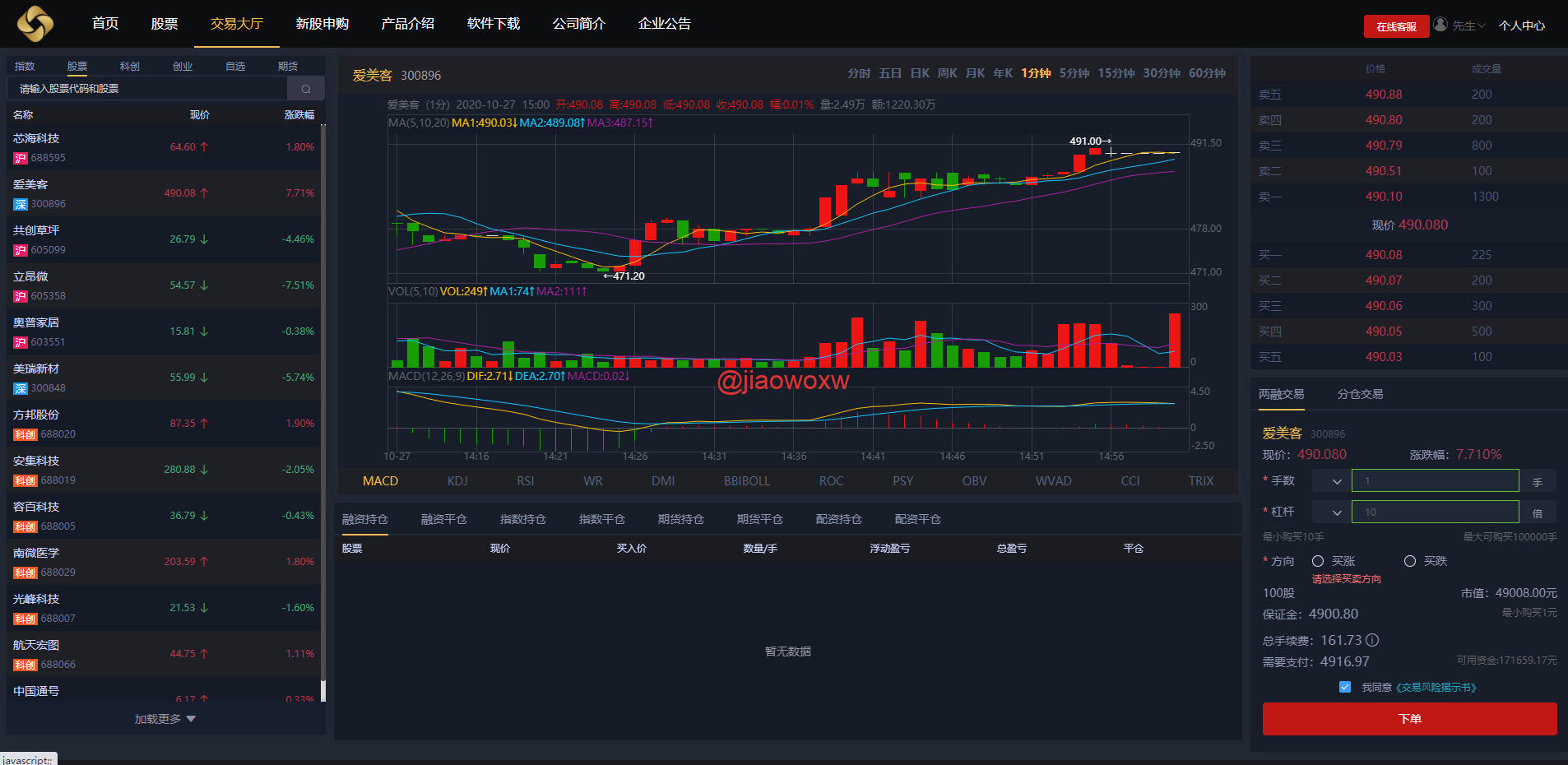Click the 买一 price 490.08
Screen dimensions: 1568x765
tap(1384, 255)
